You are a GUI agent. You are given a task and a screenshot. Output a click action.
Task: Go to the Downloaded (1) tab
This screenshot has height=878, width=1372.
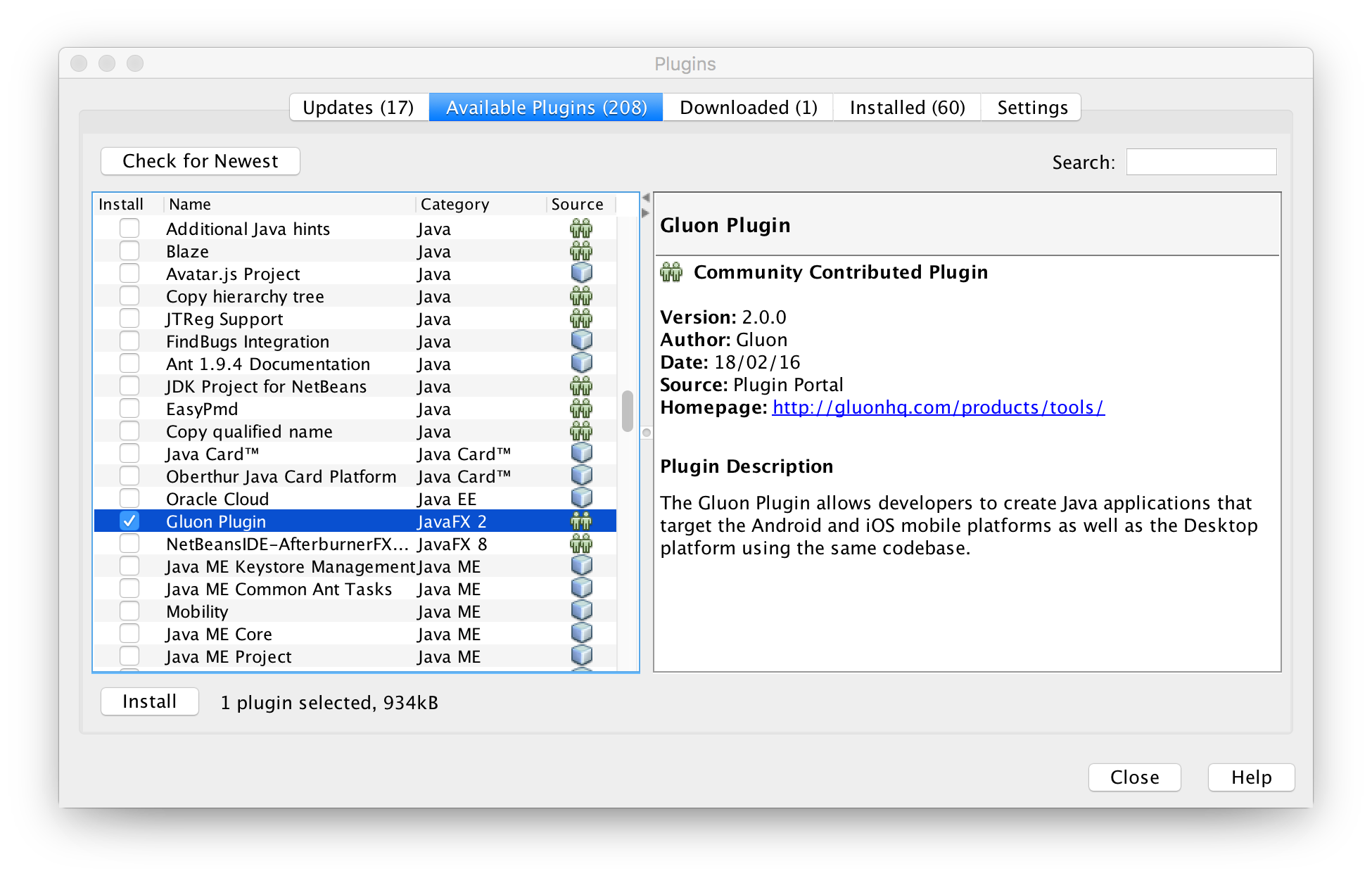748,107
